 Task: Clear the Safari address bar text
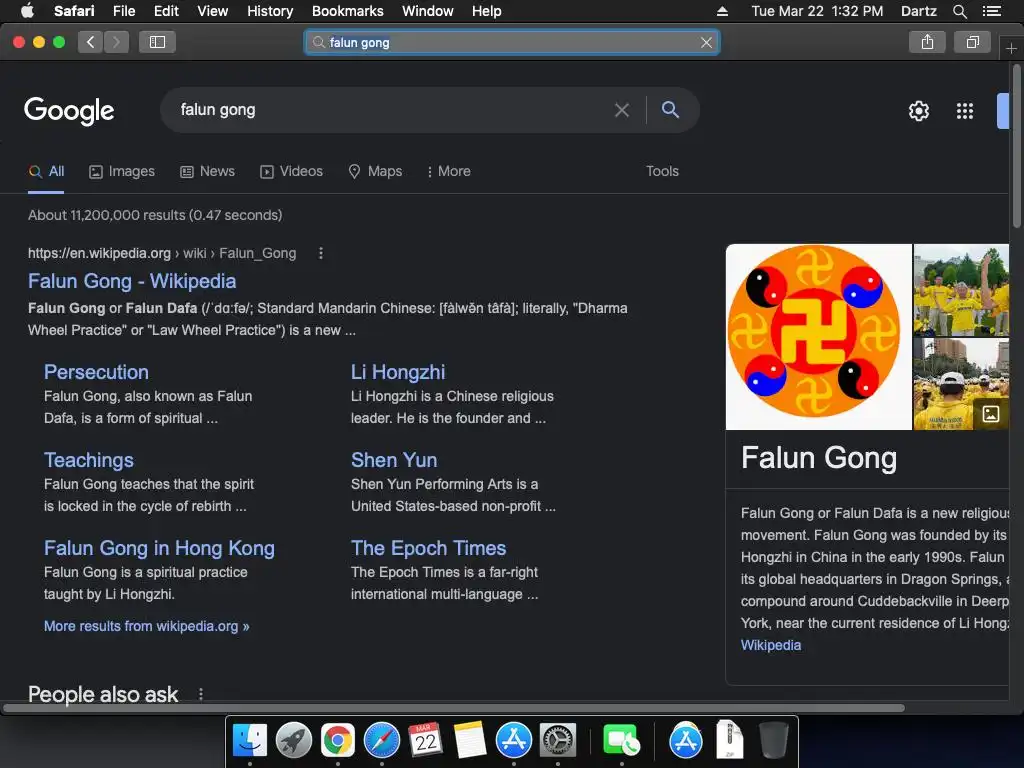706,42
